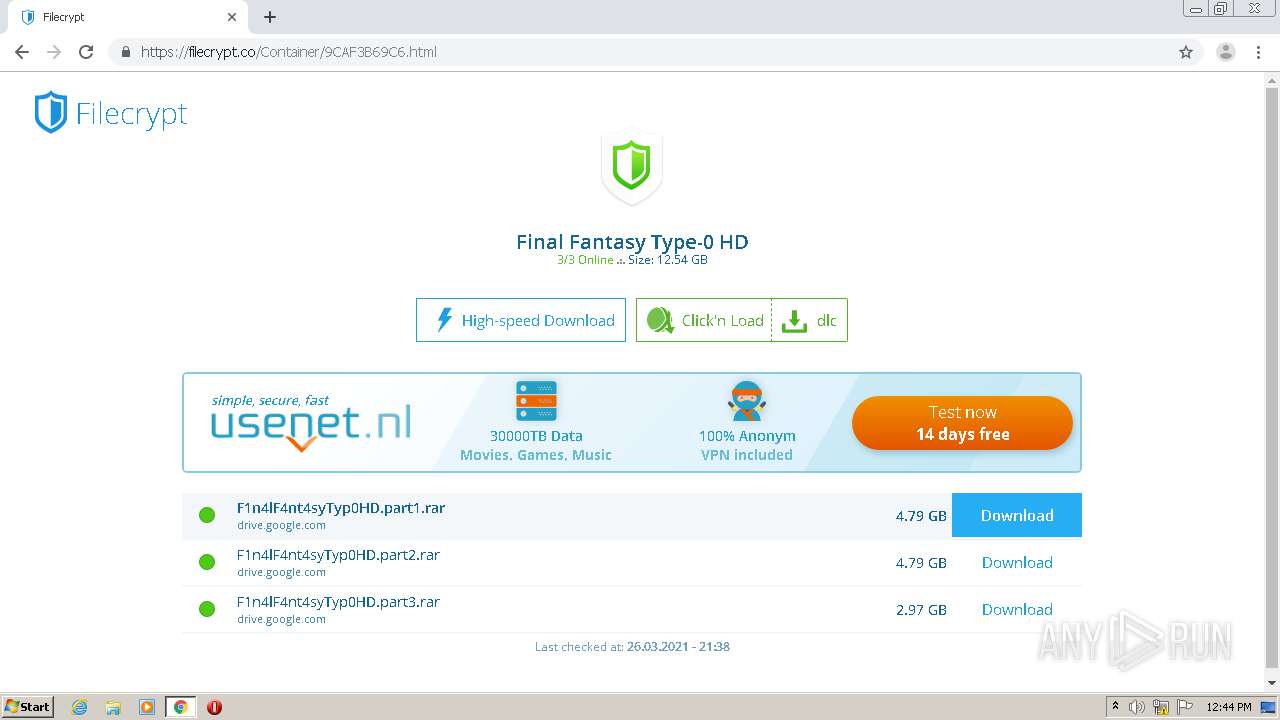The image size is (1280, 720).
Task: Click the Chrome taskbar icon
Action: (180, 707)
